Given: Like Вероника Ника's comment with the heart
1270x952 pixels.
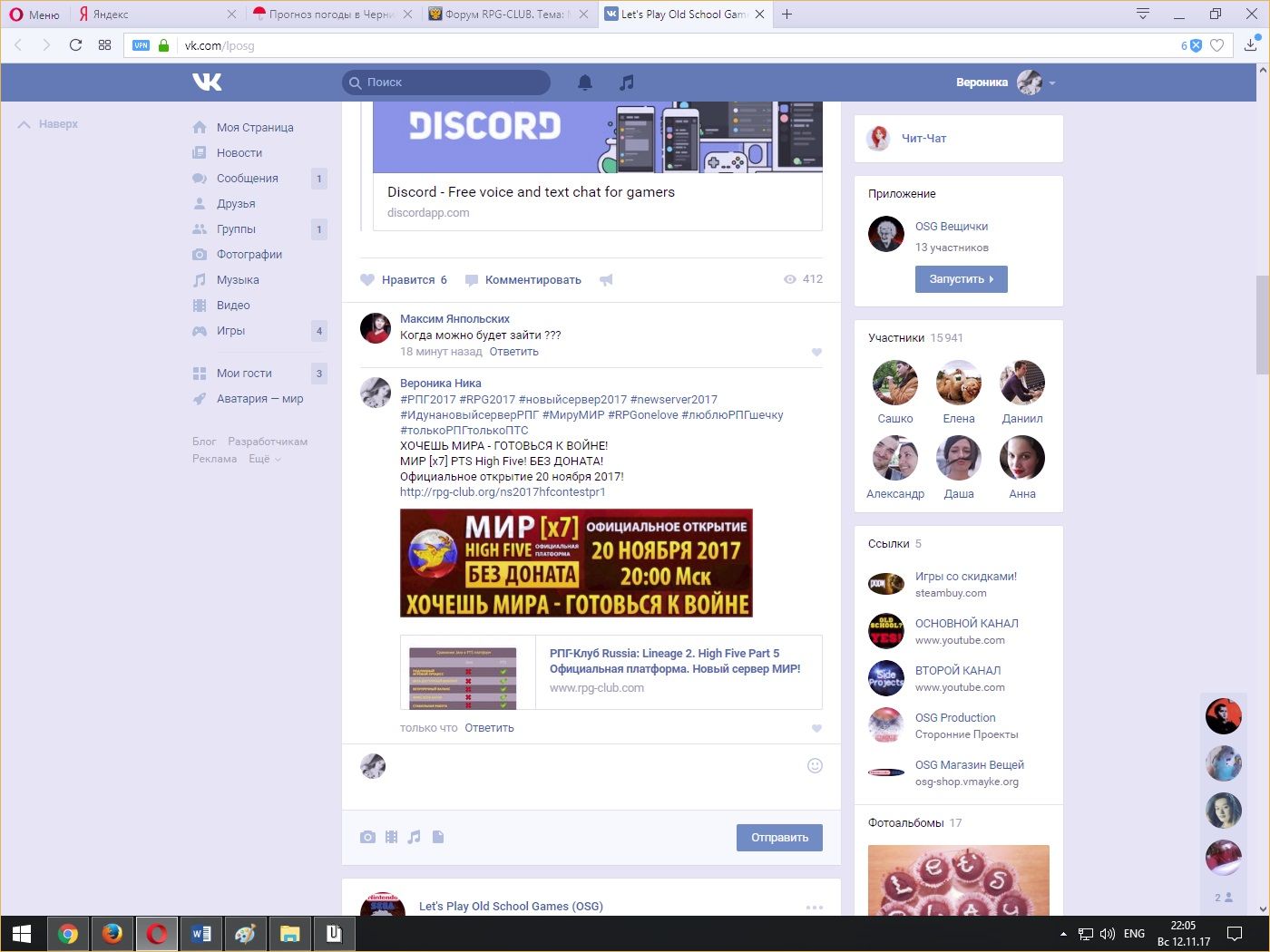Looking at the screenshot, I should [816, 728].
